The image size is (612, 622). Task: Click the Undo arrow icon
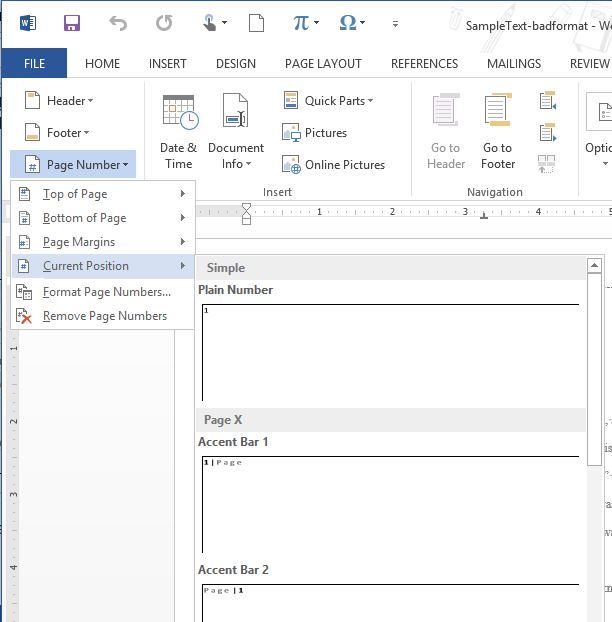pos(118,23)
